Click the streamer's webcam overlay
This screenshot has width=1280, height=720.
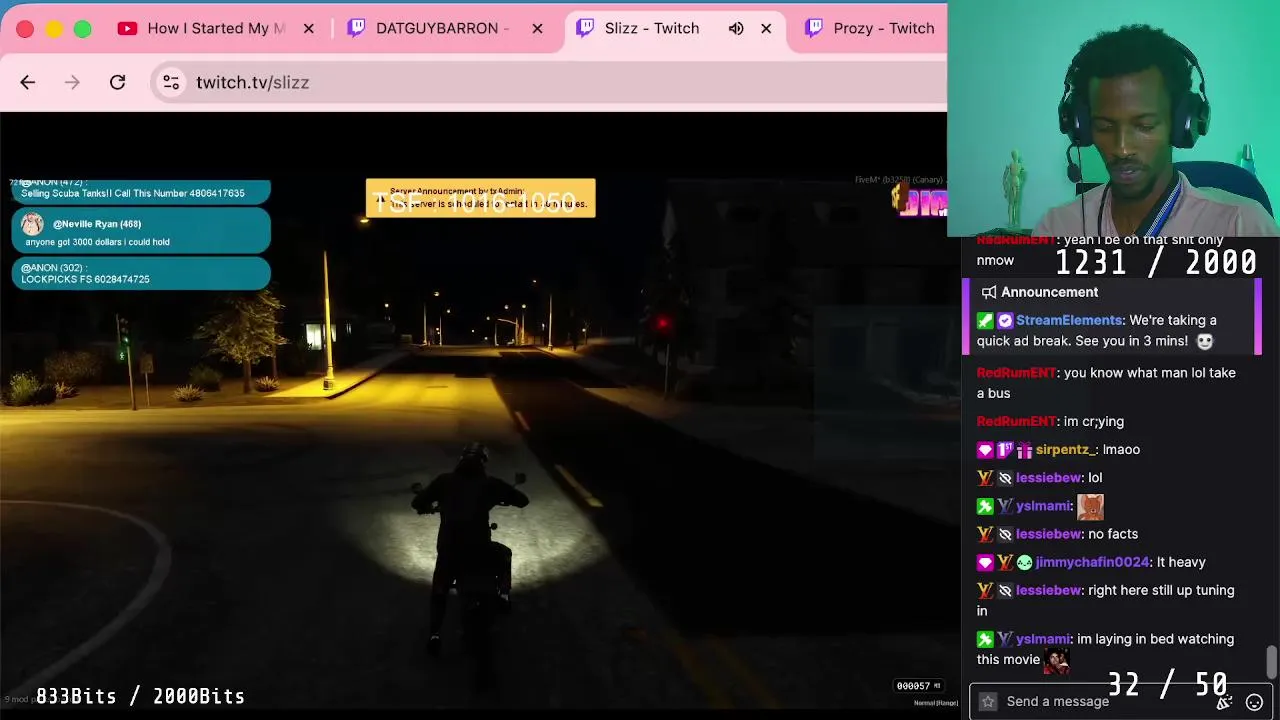pyautogui.click(x=1113, y=118)
